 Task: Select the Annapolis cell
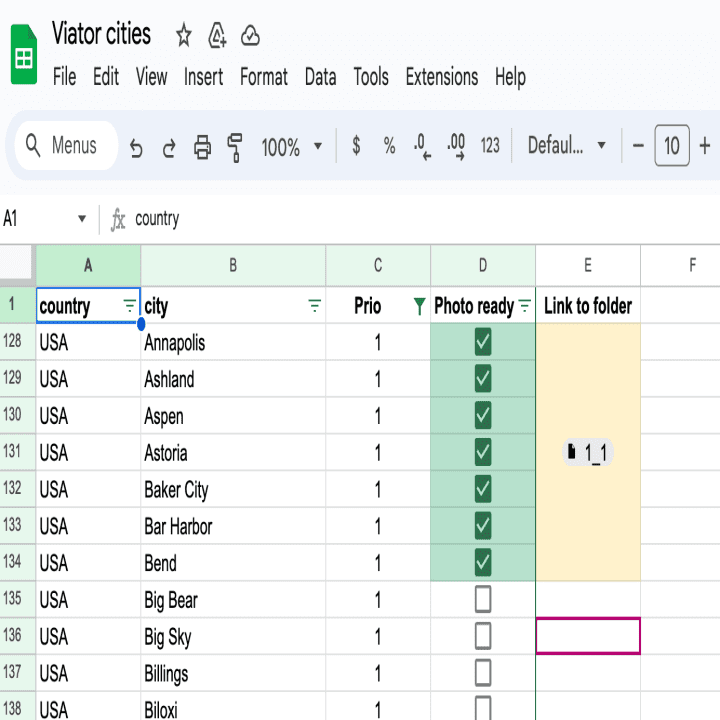233,342
